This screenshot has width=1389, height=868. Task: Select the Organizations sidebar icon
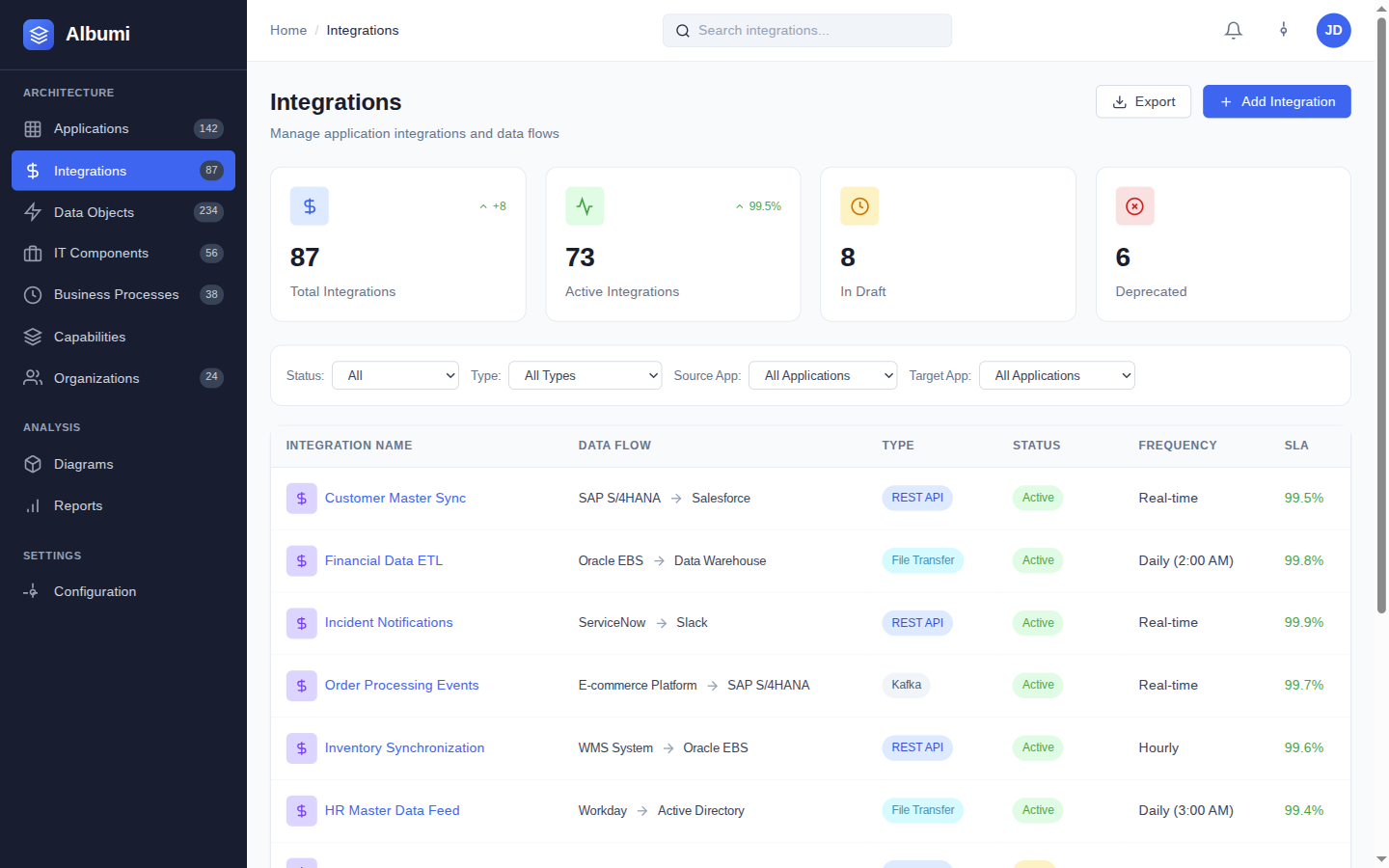[32, 378]
